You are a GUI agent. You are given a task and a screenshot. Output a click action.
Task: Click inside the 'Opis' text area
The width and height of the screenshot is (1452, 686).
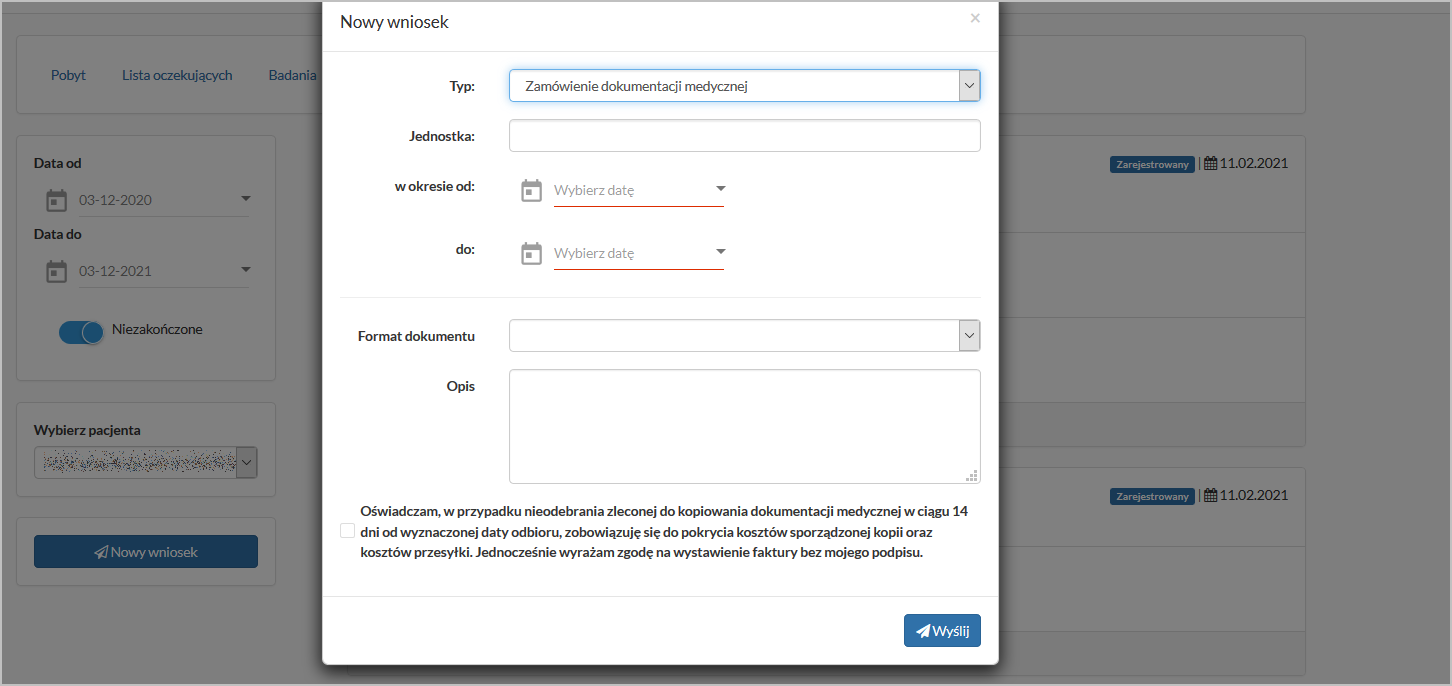coord(744,426)
